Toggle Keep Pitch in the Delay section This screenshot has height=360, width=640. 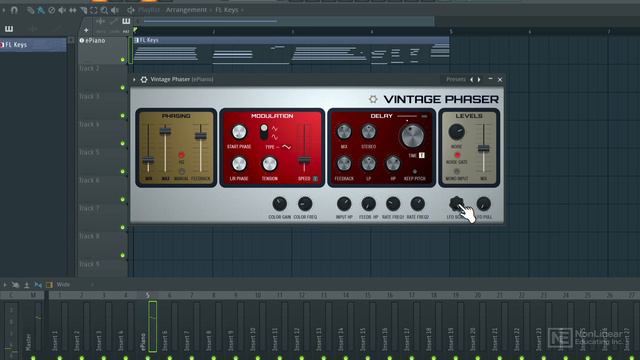click(415, 172)
